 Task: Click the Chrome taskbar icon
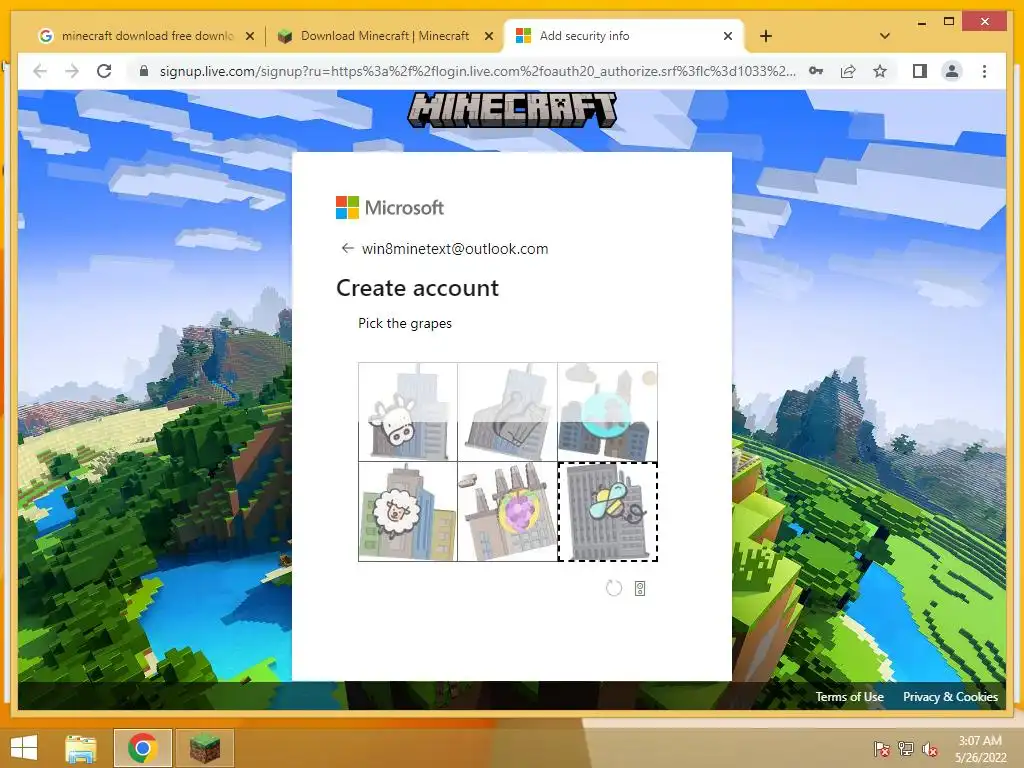142,748
